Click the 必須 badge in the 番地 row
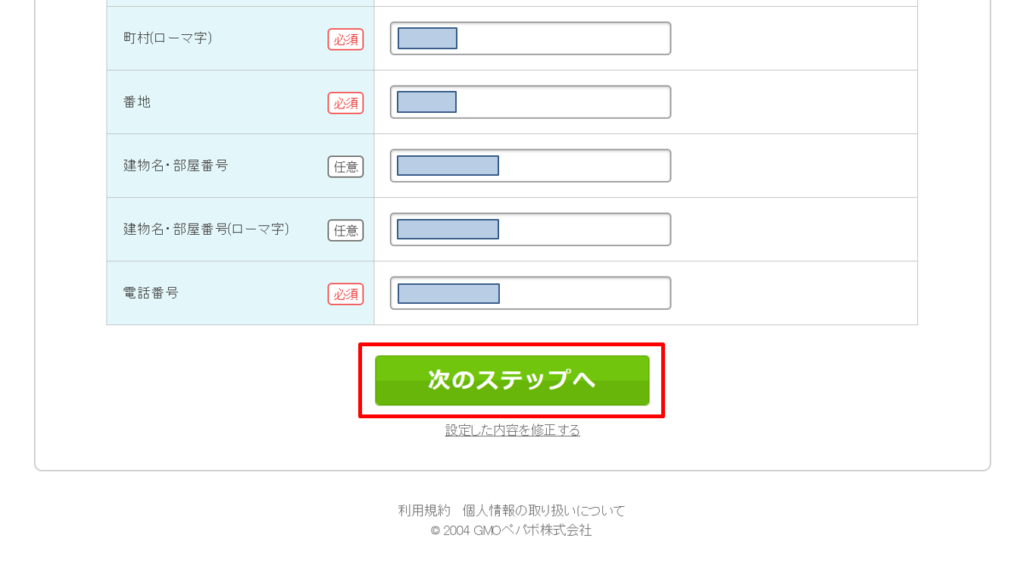 (x=345, y=103)
